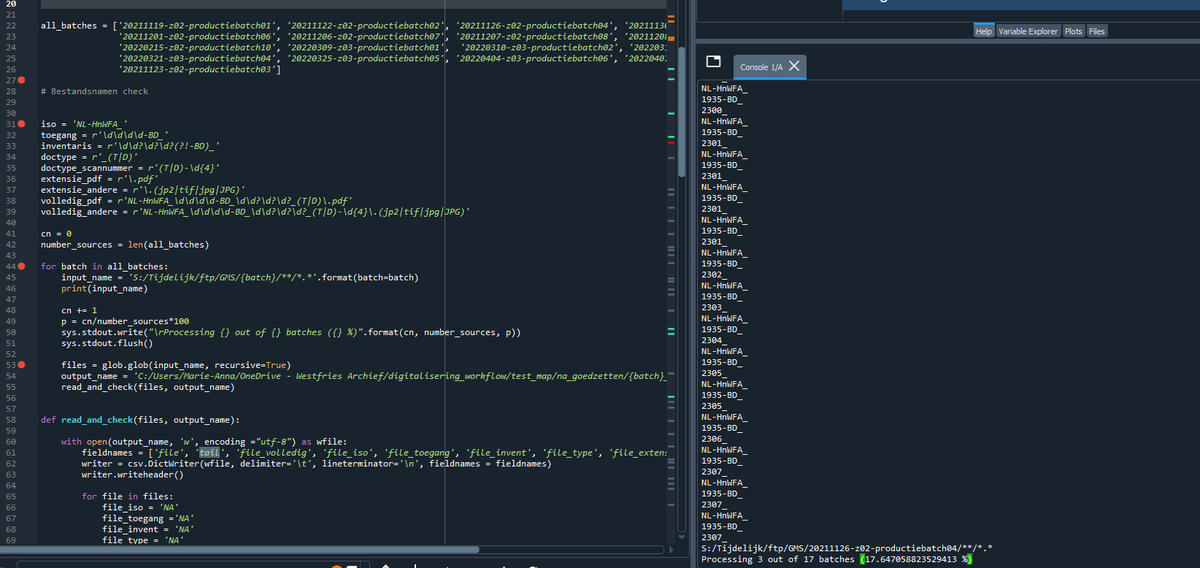Click the 'p = cn/number_sources*100' line
The height and width of the screenshot is (568, 1200).
click(x=126, y=321)
